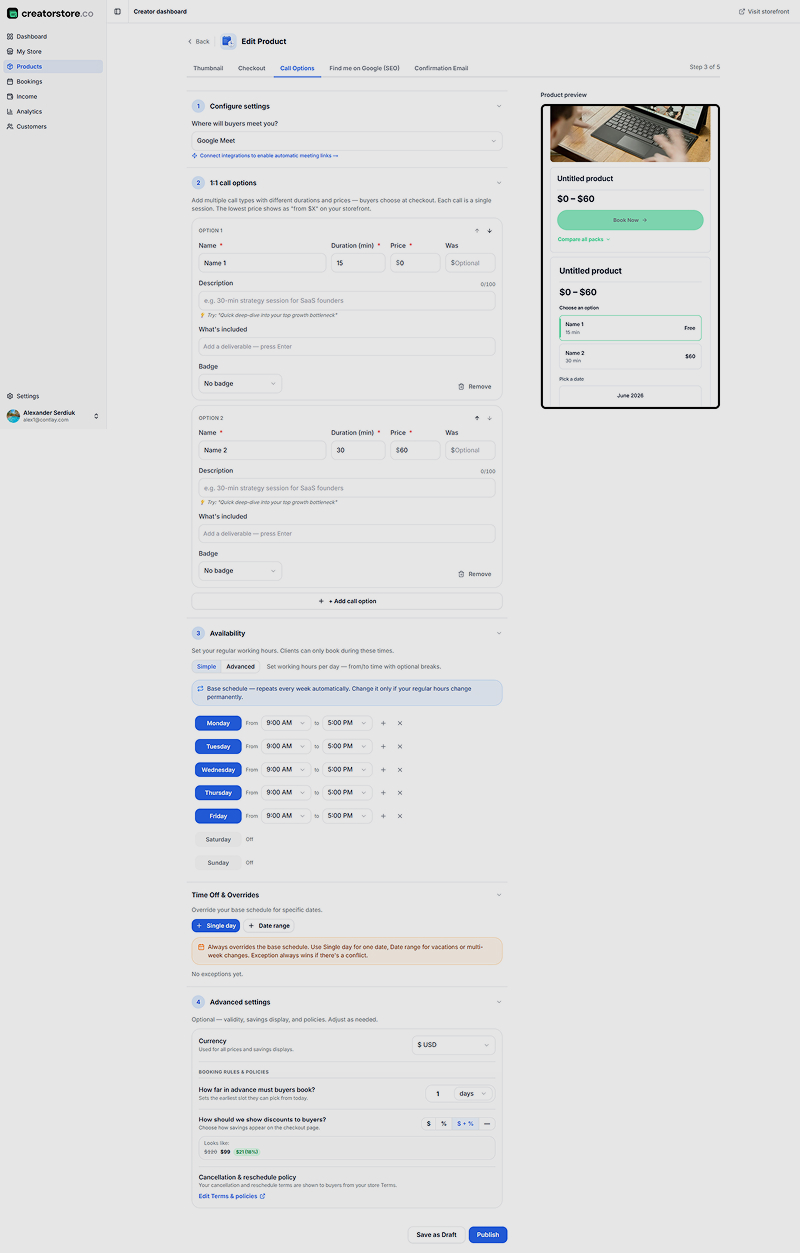The width and height of the screenshot is (800, 1253).
Task: Collapse the Configure settings section
Action: [499, 106]
